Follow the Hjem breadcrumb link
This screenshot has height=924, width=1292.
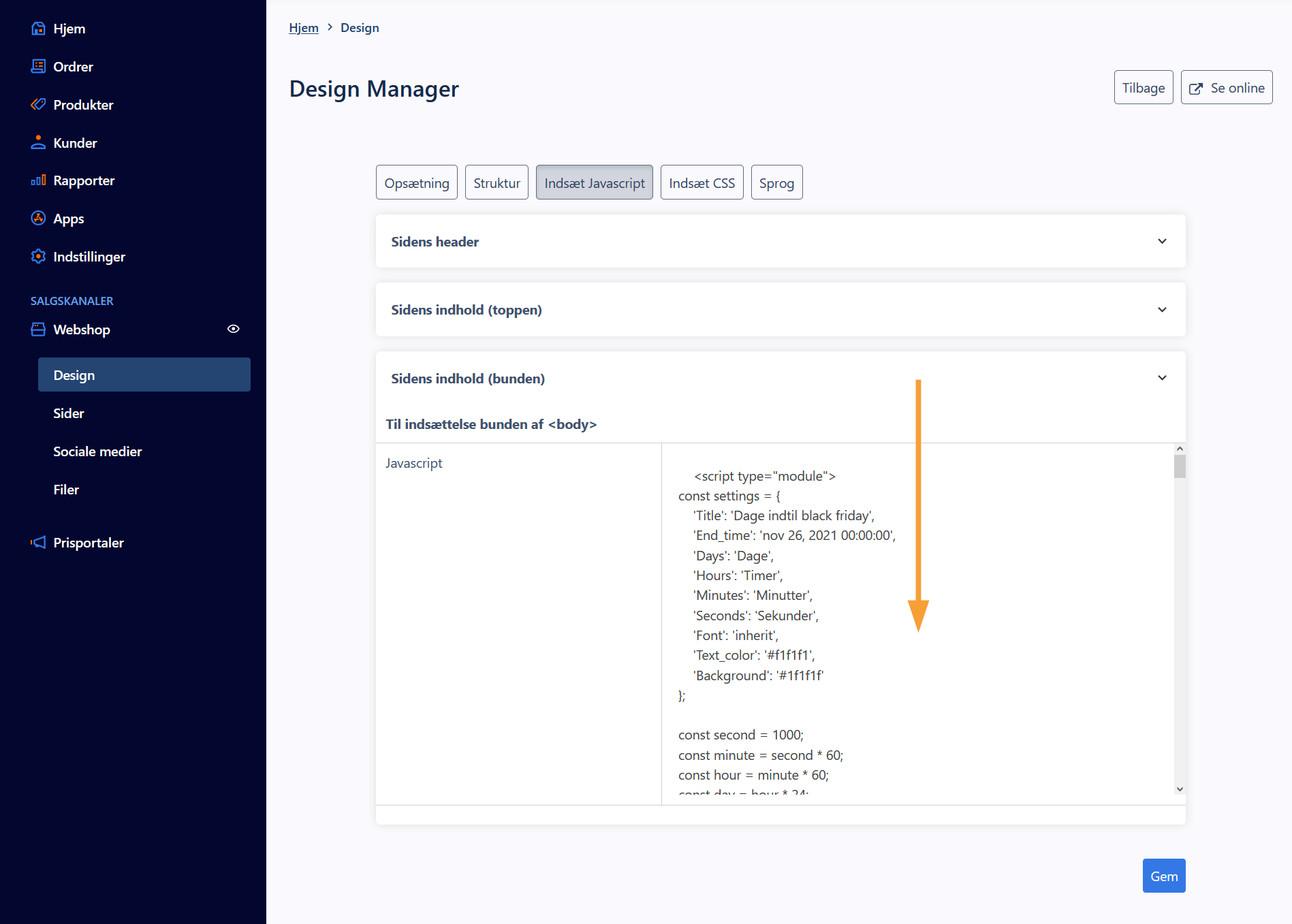303,28
